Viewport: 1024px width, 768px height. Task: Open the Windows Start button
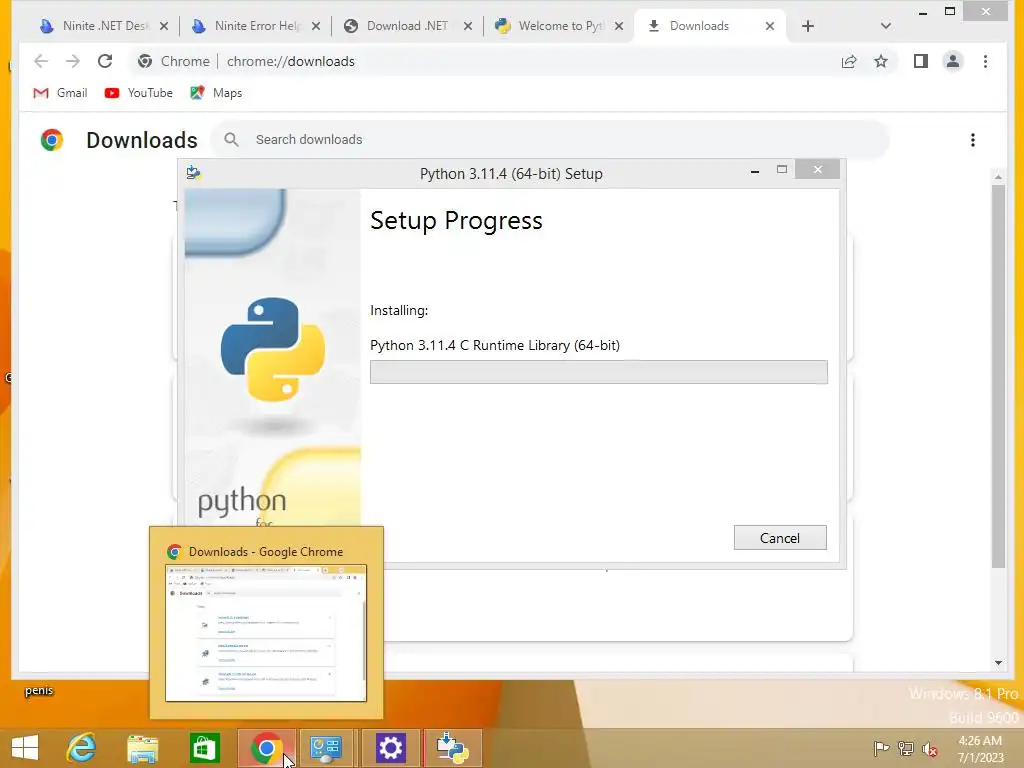point(25,748)
